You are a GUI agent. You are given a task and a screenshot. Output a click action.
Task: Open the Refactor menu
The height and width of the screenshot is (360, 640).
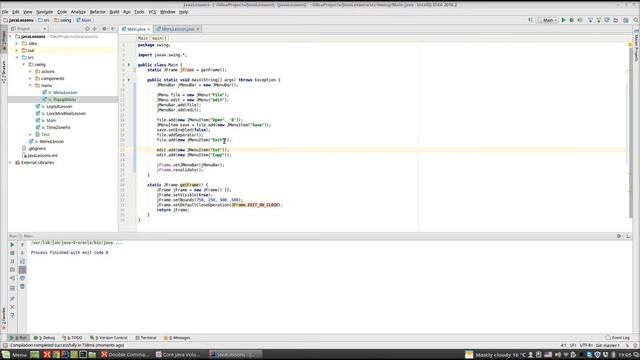98,12
